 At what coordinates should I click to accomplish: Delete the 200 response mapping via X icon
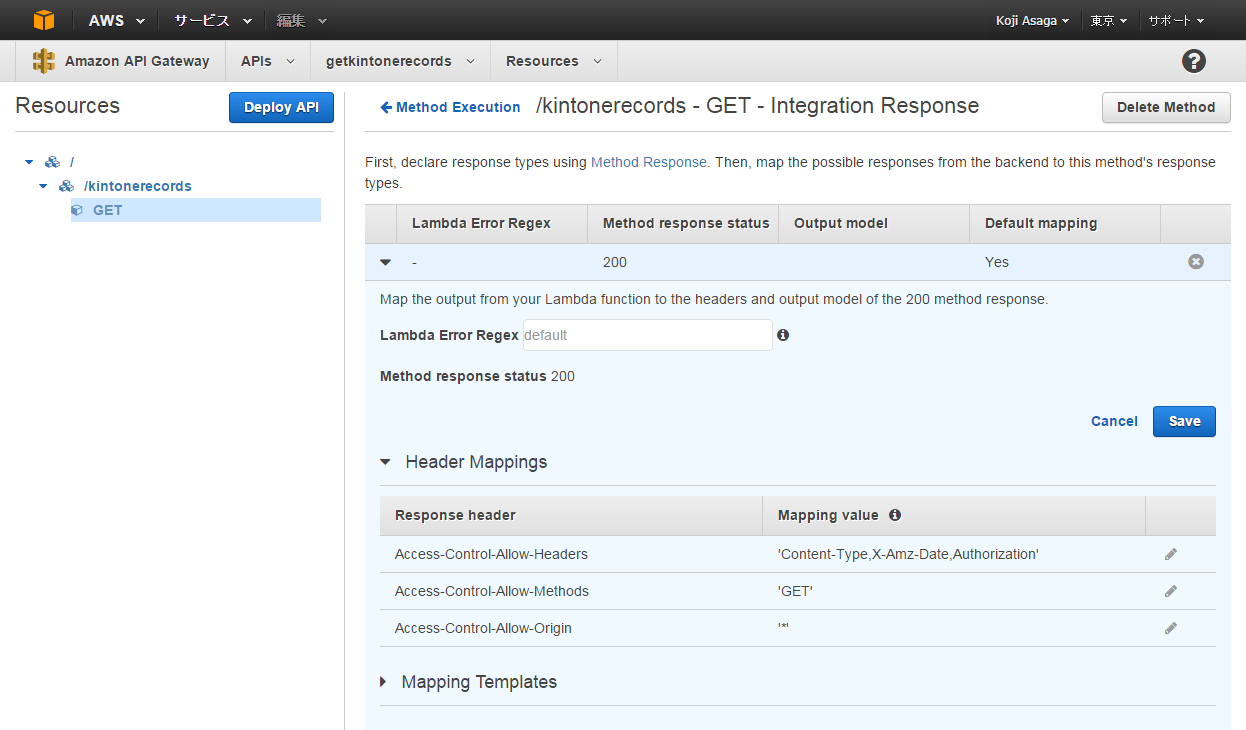click(x=1196, y=261)
